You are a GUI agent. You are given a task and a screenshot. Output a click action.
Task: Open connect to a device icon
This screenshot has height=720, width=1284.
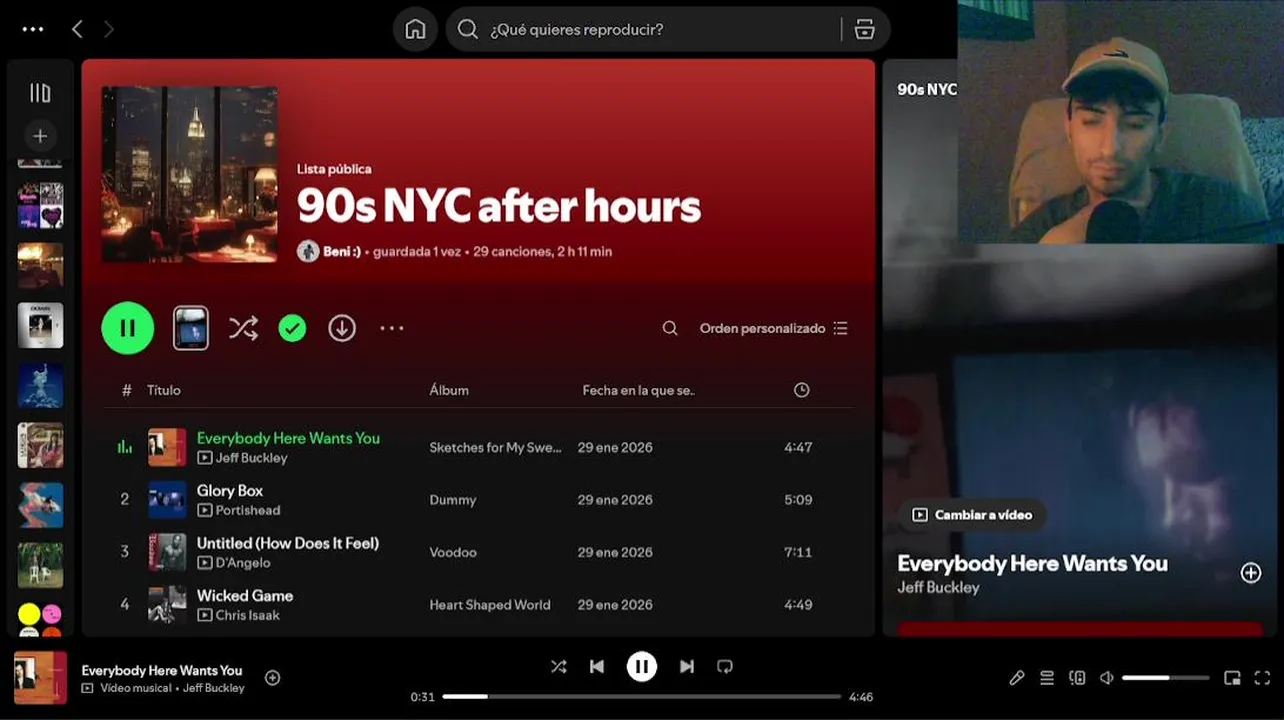click(x=1077, y=678)
